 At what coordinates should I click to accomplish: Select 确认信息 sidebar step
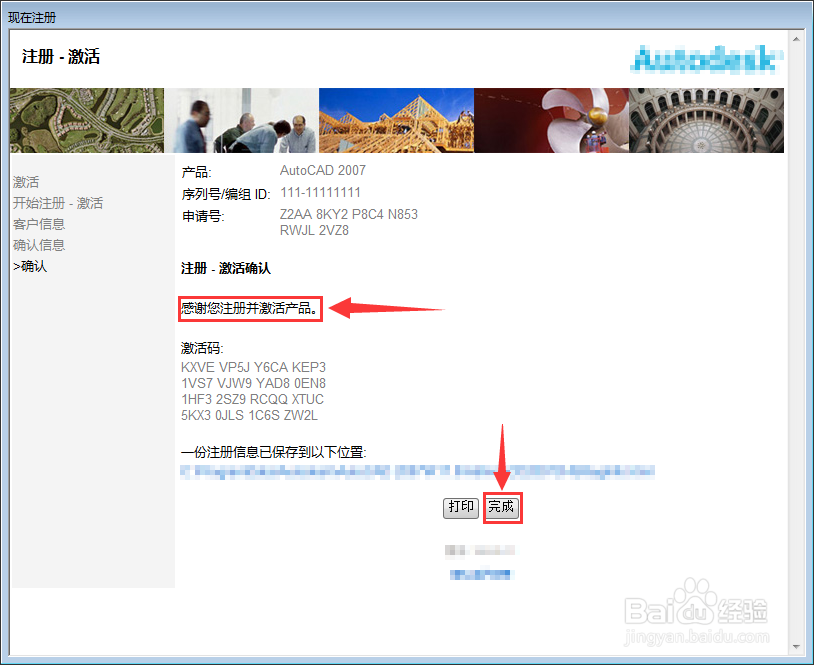39,245
